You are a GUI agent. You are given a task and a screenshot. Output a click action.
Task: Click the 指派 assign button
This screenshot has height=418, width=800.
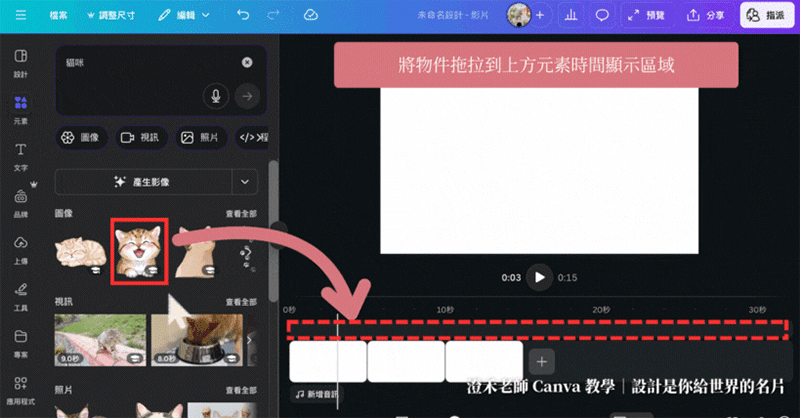(766, 15)
